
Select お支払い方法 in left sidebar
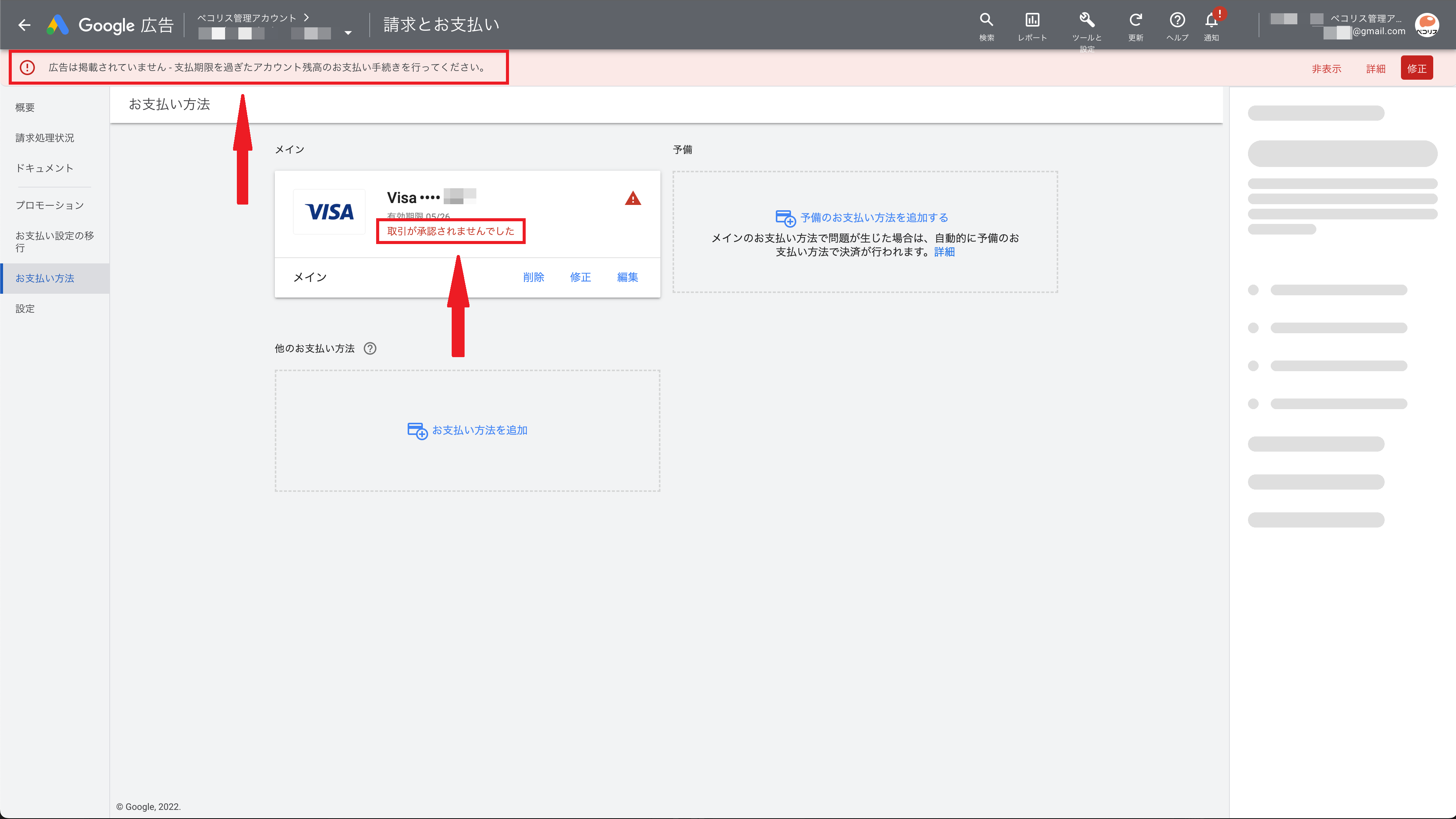coord(45,278)
